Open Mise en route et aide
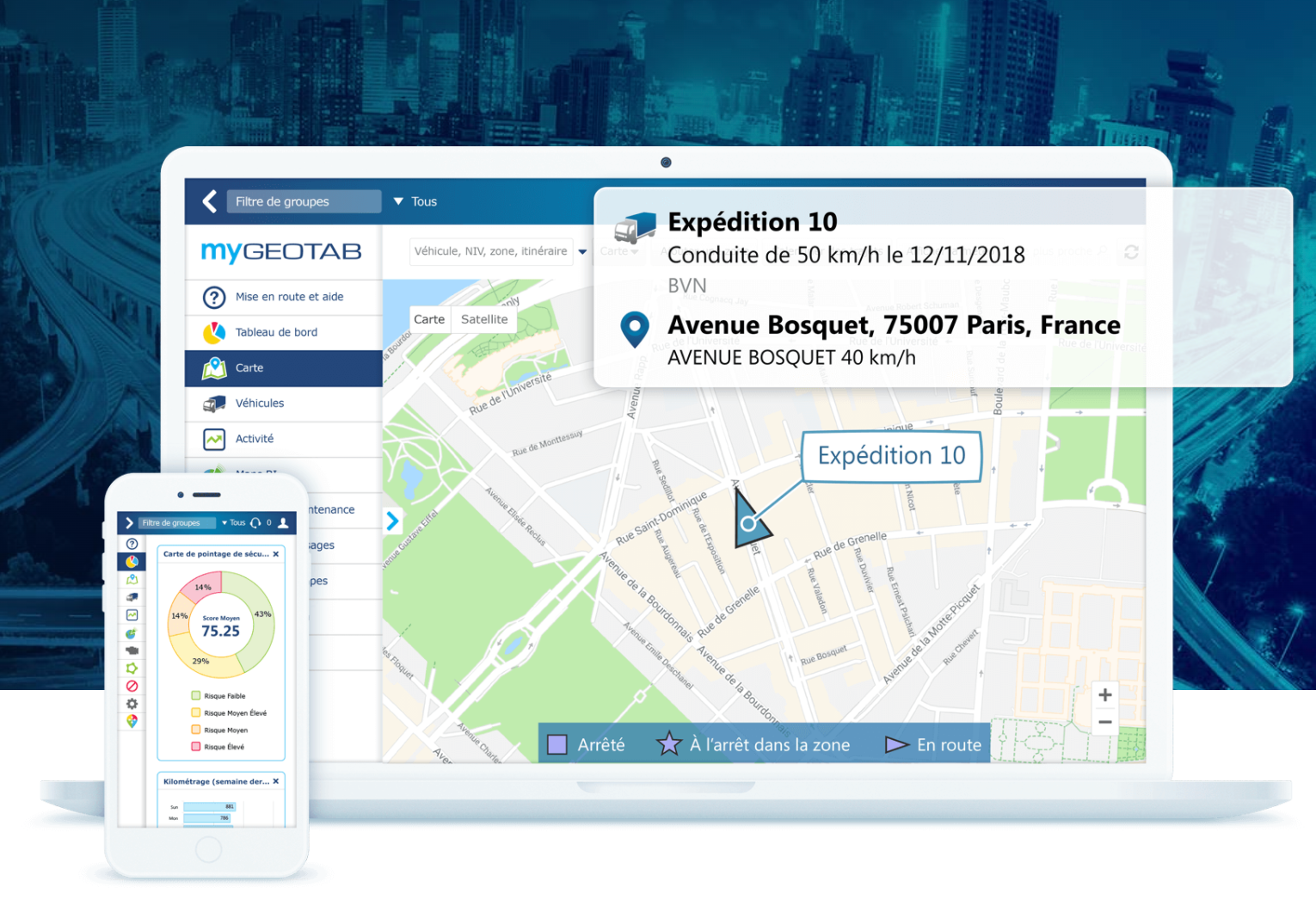 point(289,297)
